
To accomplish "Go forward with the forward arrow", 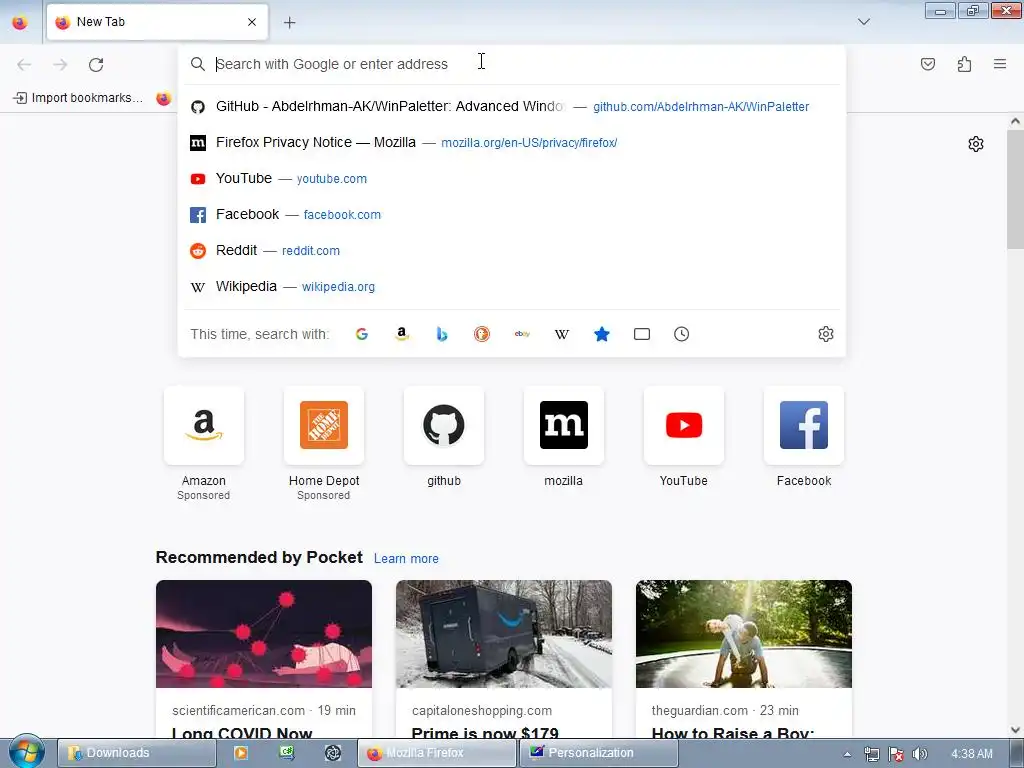I will tap(60, 64).
